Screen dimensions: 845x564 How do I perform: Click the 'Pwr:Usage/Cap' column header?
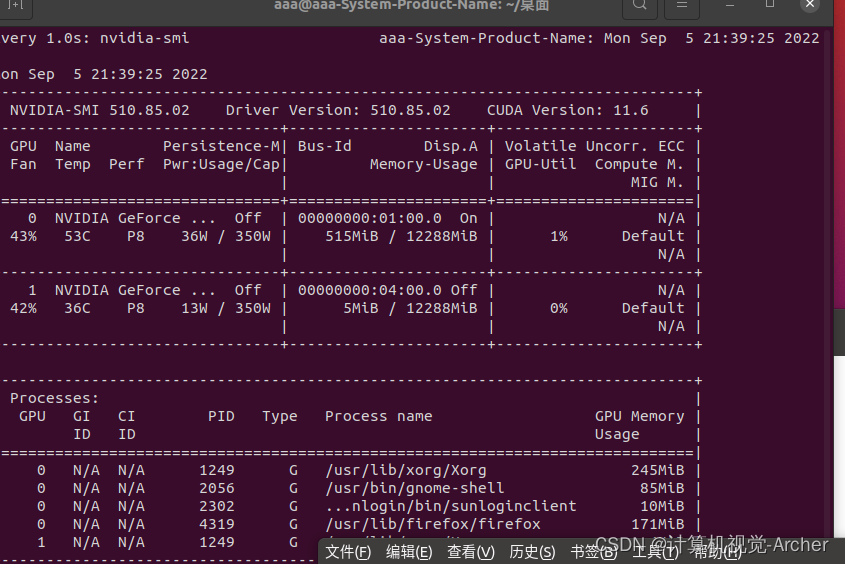(x=221, y=164)
